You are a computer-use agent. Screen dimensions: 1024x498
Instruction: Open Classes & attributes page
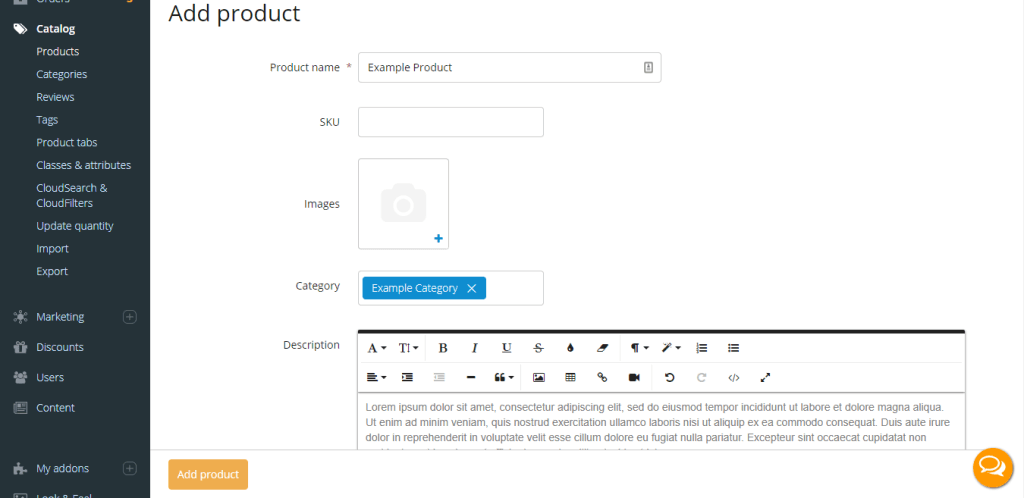tap(84, 165)
